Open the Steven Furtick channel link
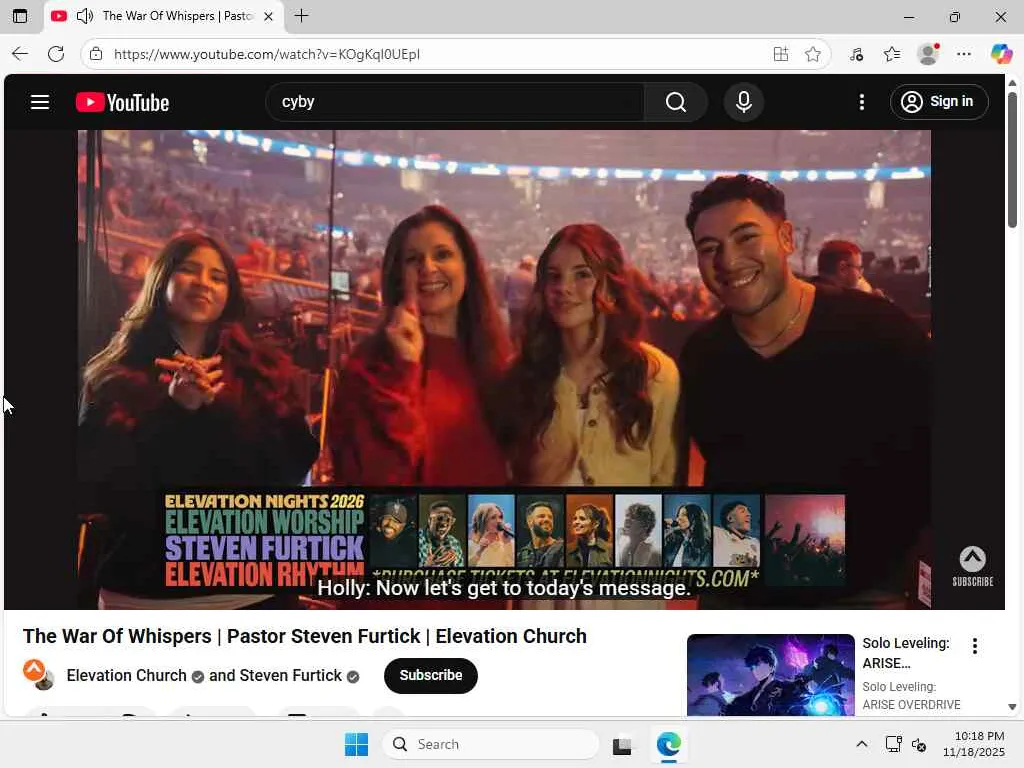The image size is (1024, 768). [291, 675]
